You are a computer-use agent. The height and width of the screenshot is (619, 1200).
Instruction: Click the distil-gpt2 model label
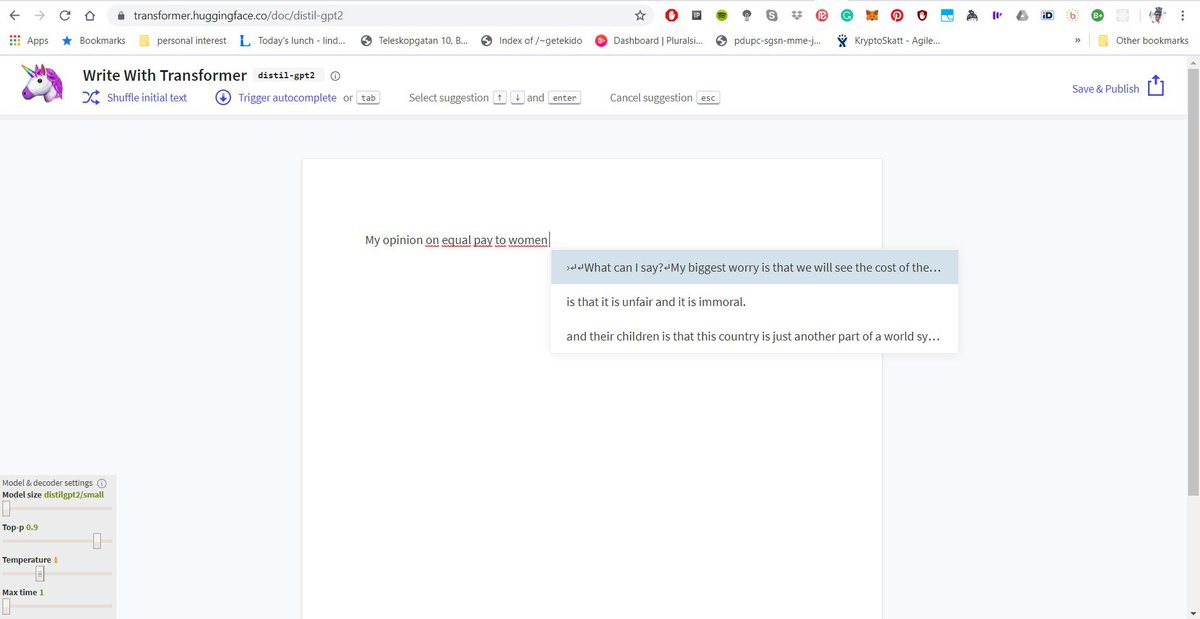pos(287,76)
